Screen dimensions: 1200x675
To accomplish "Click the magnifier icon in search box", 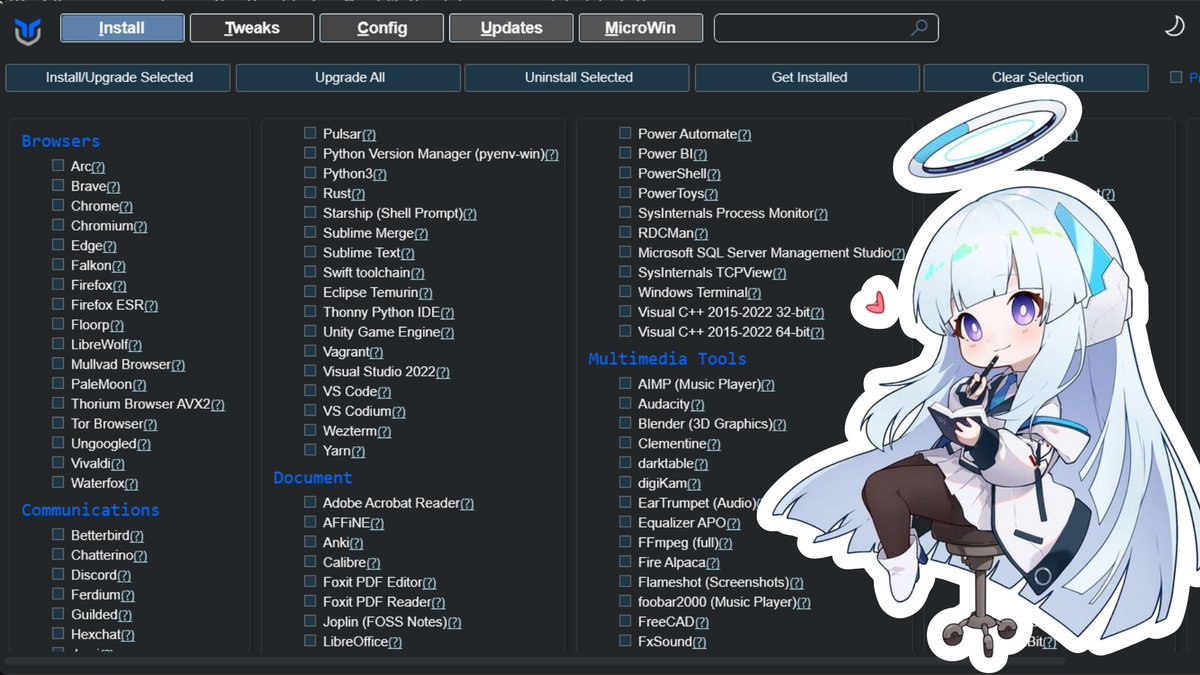I will click(919, 28).
